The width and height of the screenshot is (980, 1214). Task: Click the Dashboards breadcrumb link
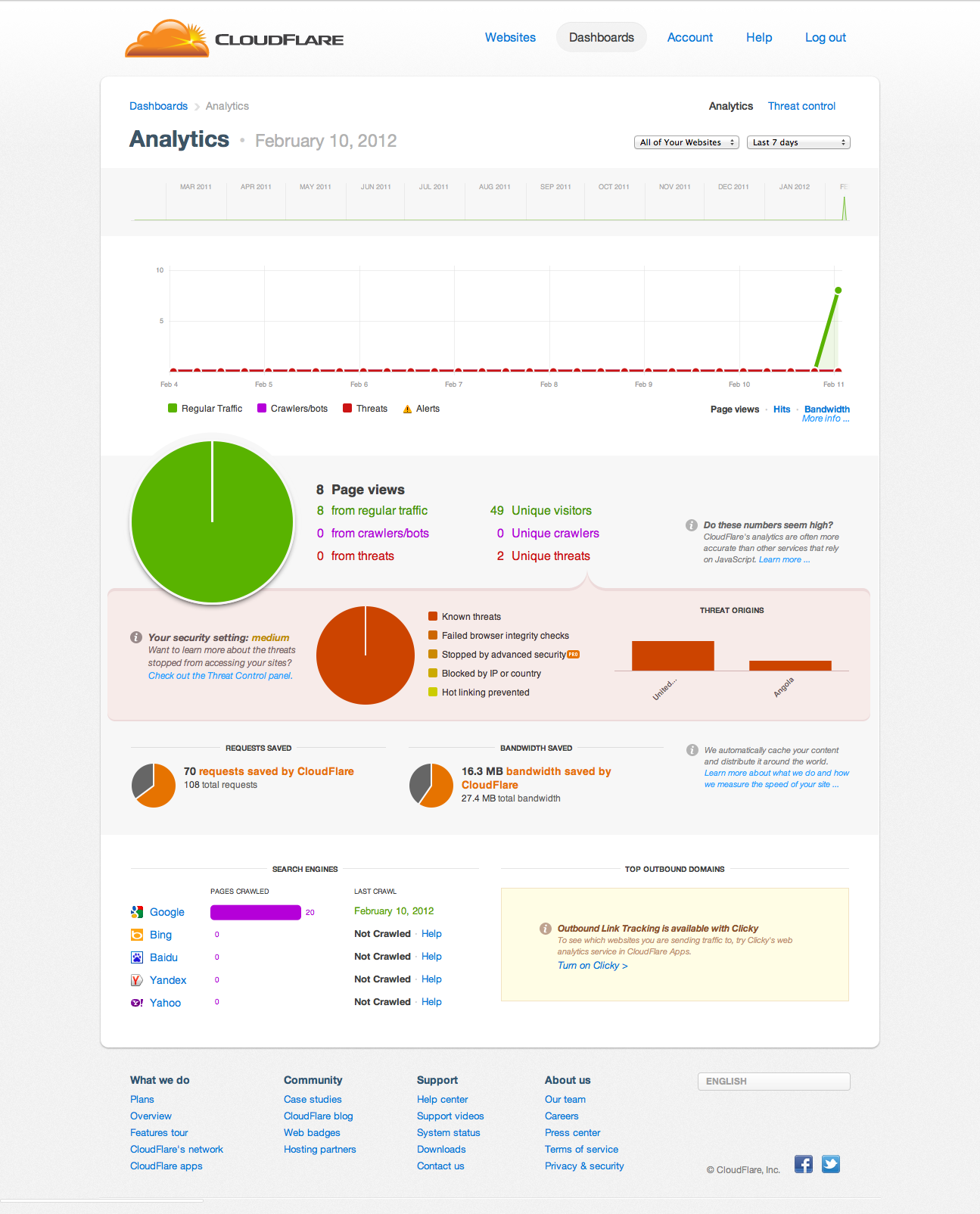pos(158,106)
